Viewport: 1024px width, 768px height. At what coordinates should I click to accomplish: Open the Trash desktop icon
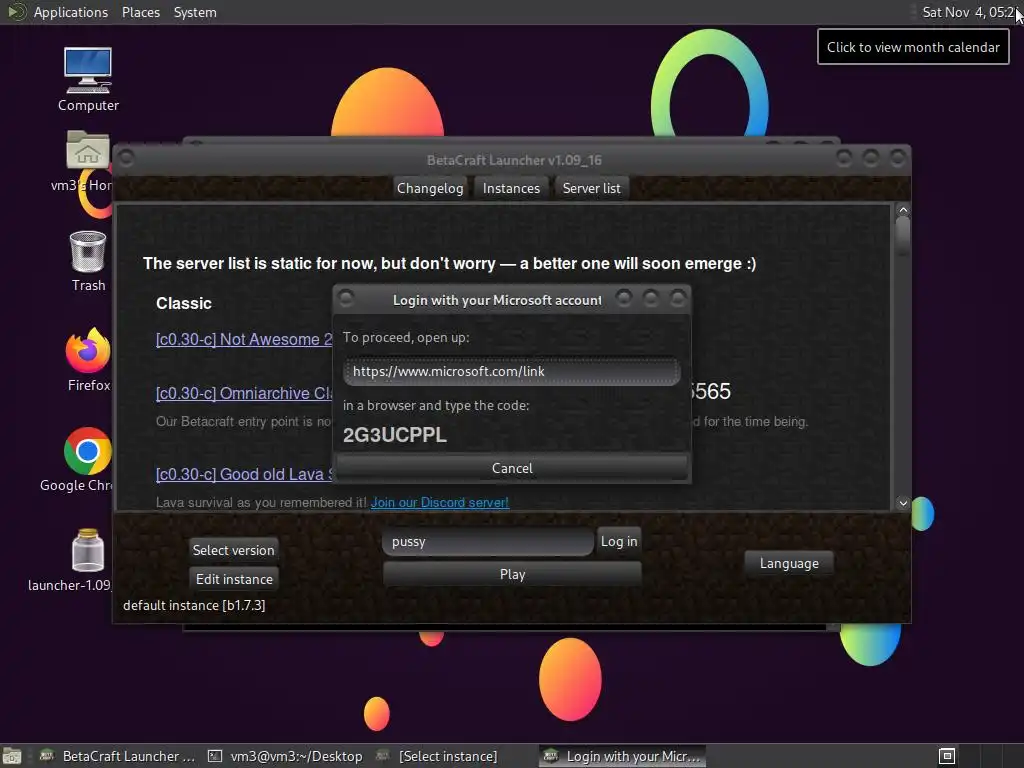(x=88, y=261)
